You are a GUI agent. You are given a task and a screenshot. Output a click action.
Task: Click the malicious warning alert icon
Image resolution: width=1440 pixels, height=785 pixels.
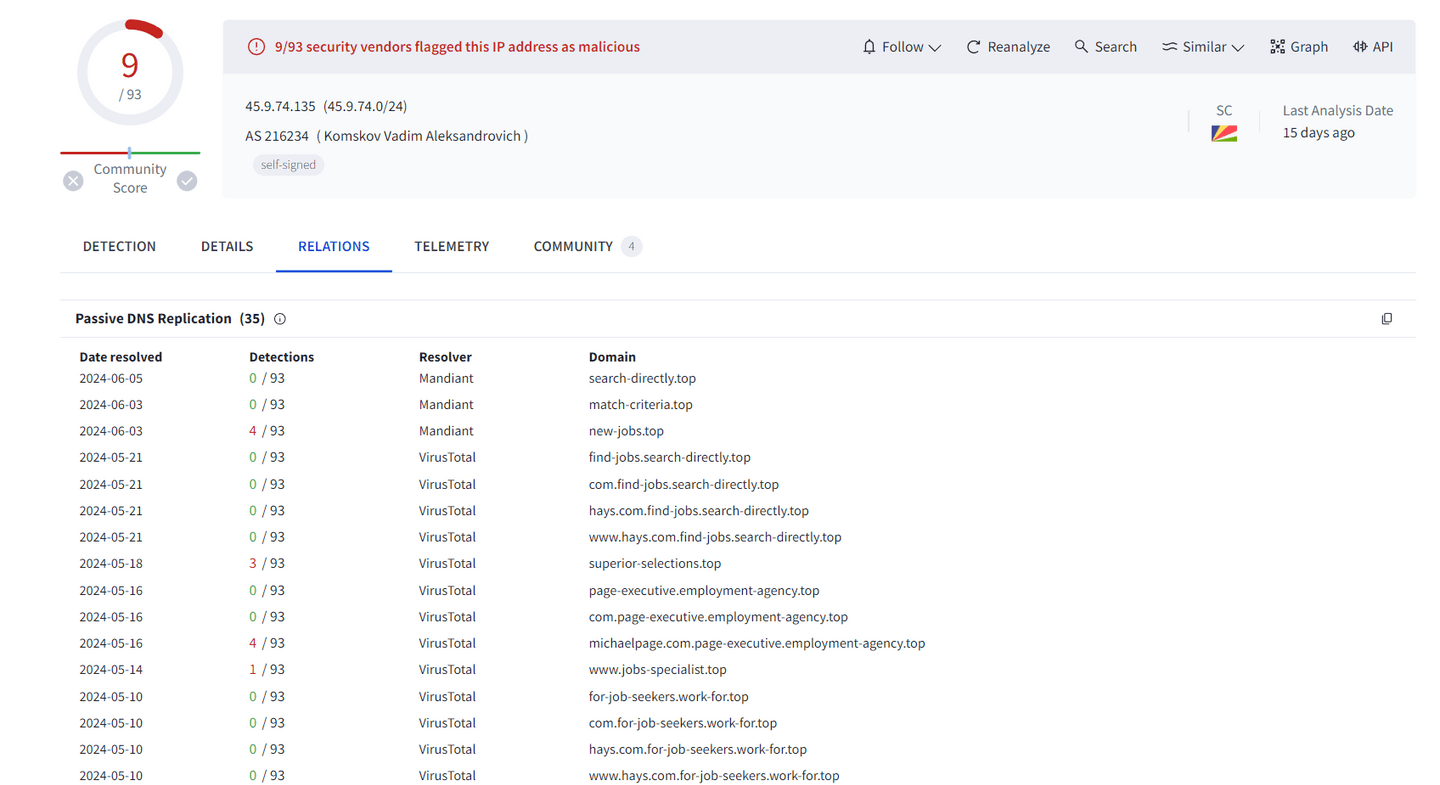pos(256,46)
